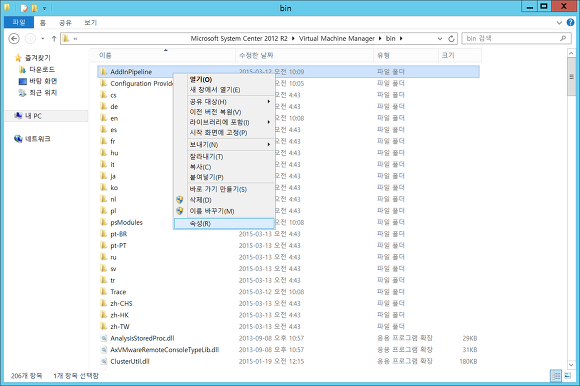Select the pt-BR folder
Viewport: 580px width, 386px height.
(x=118, y=234)
